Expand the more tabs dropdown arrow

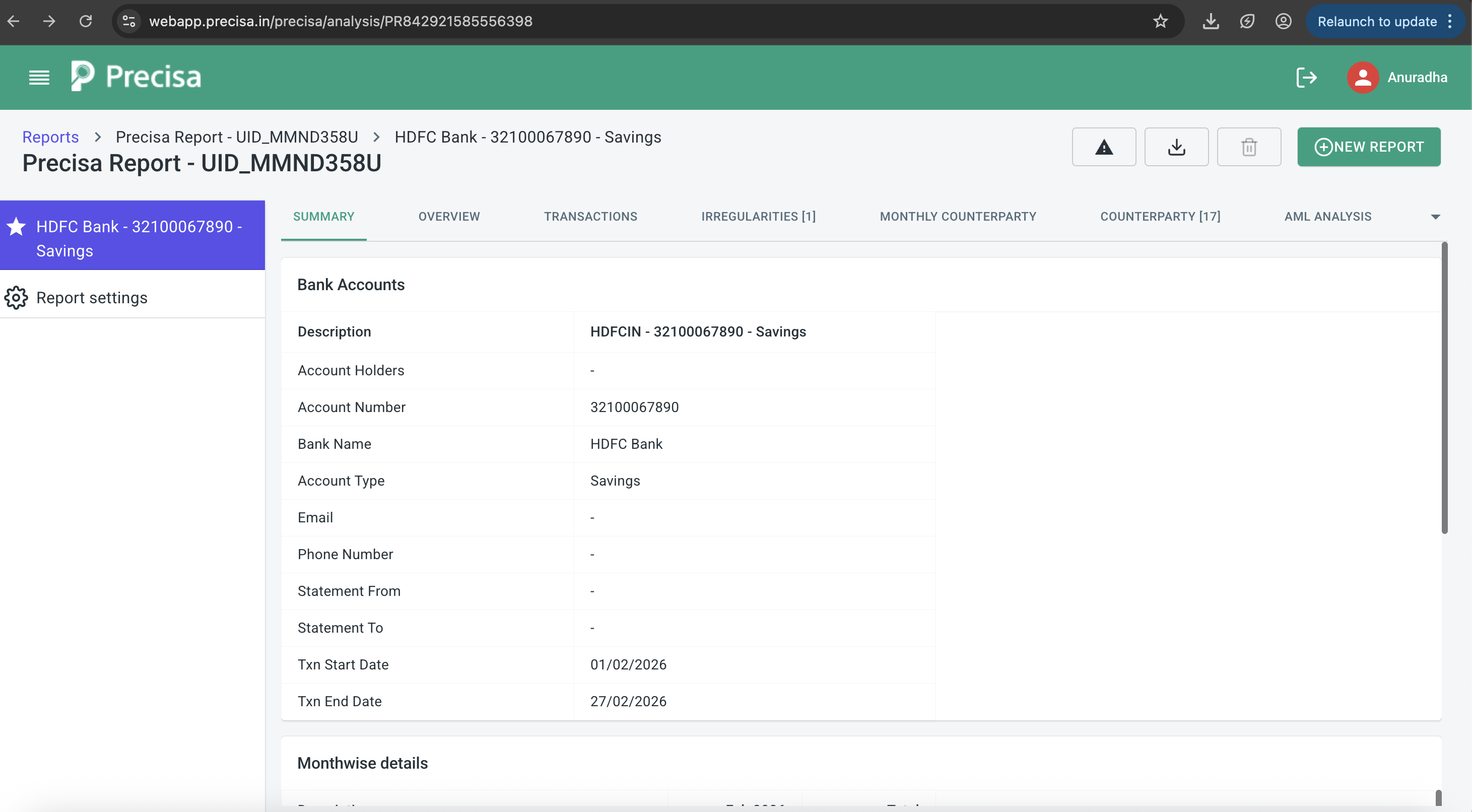click(1435, 217)
